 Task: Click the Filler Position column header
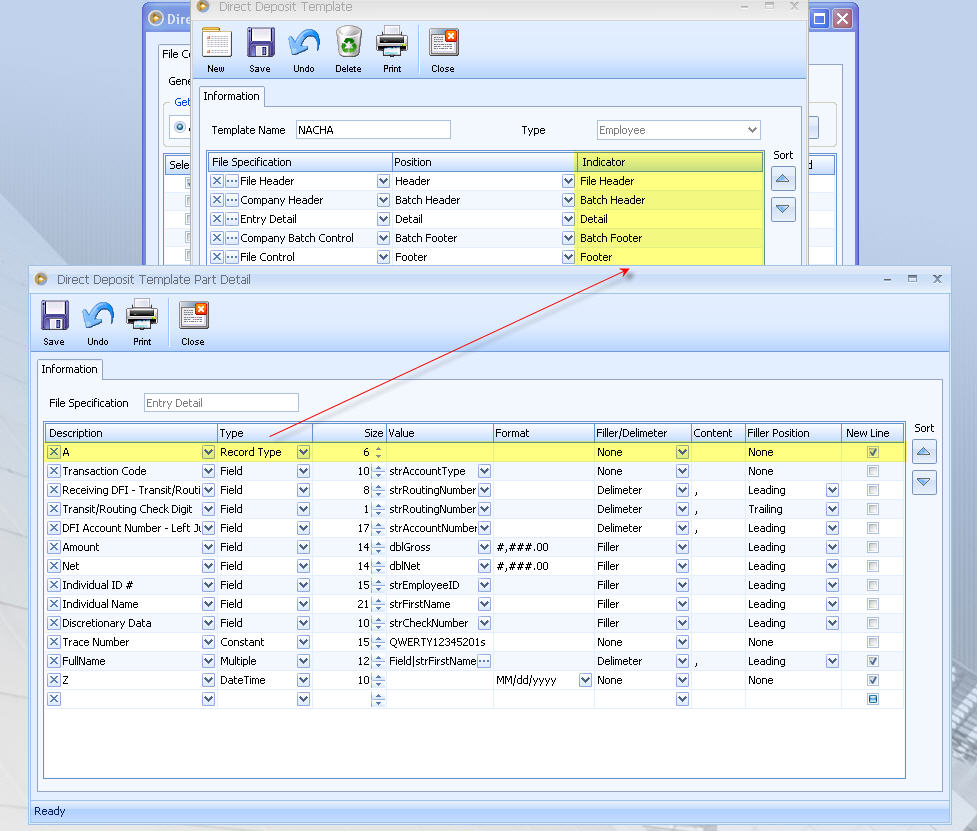coord(793,433)
